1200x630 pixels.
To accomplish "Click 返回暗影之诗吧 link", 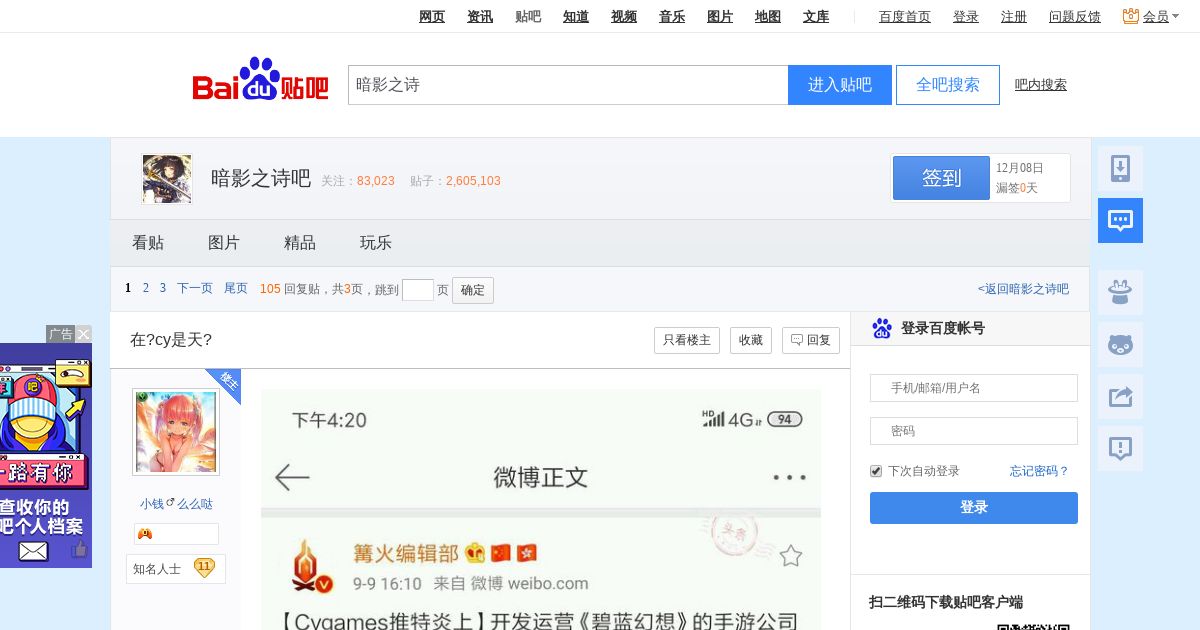I will tap(1023, 289).
